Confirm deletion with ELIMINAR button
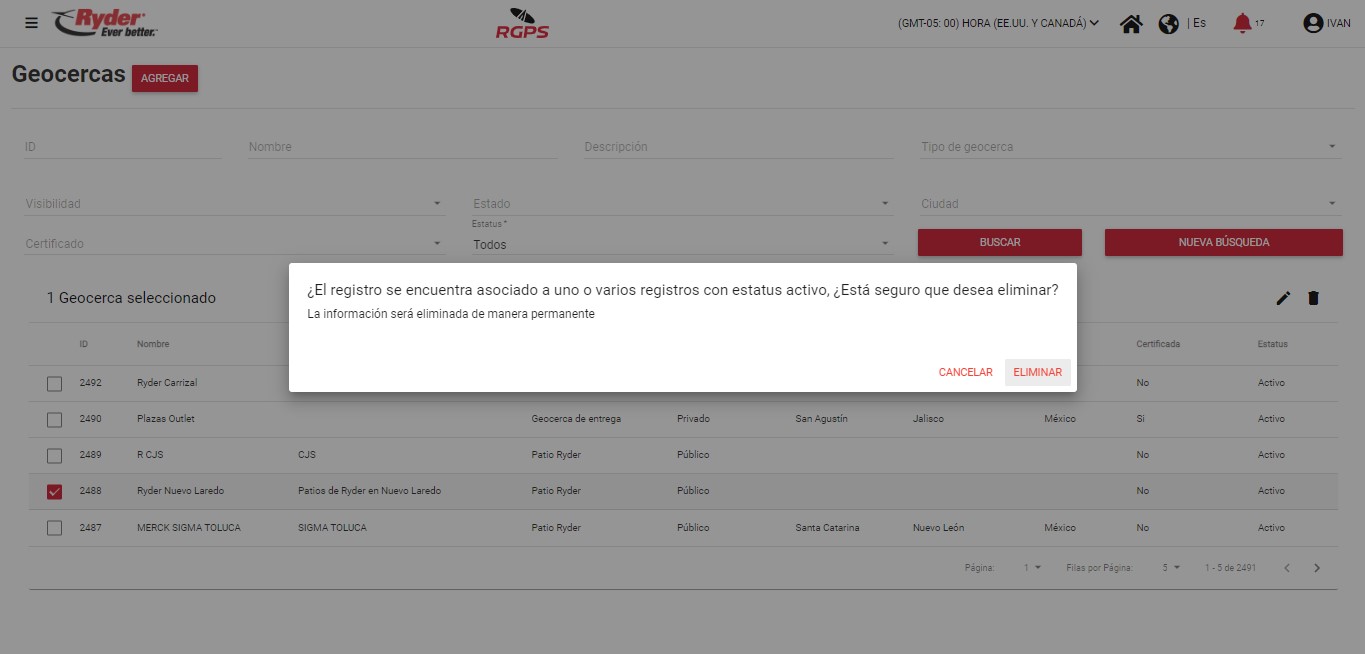 (1037, 372)
